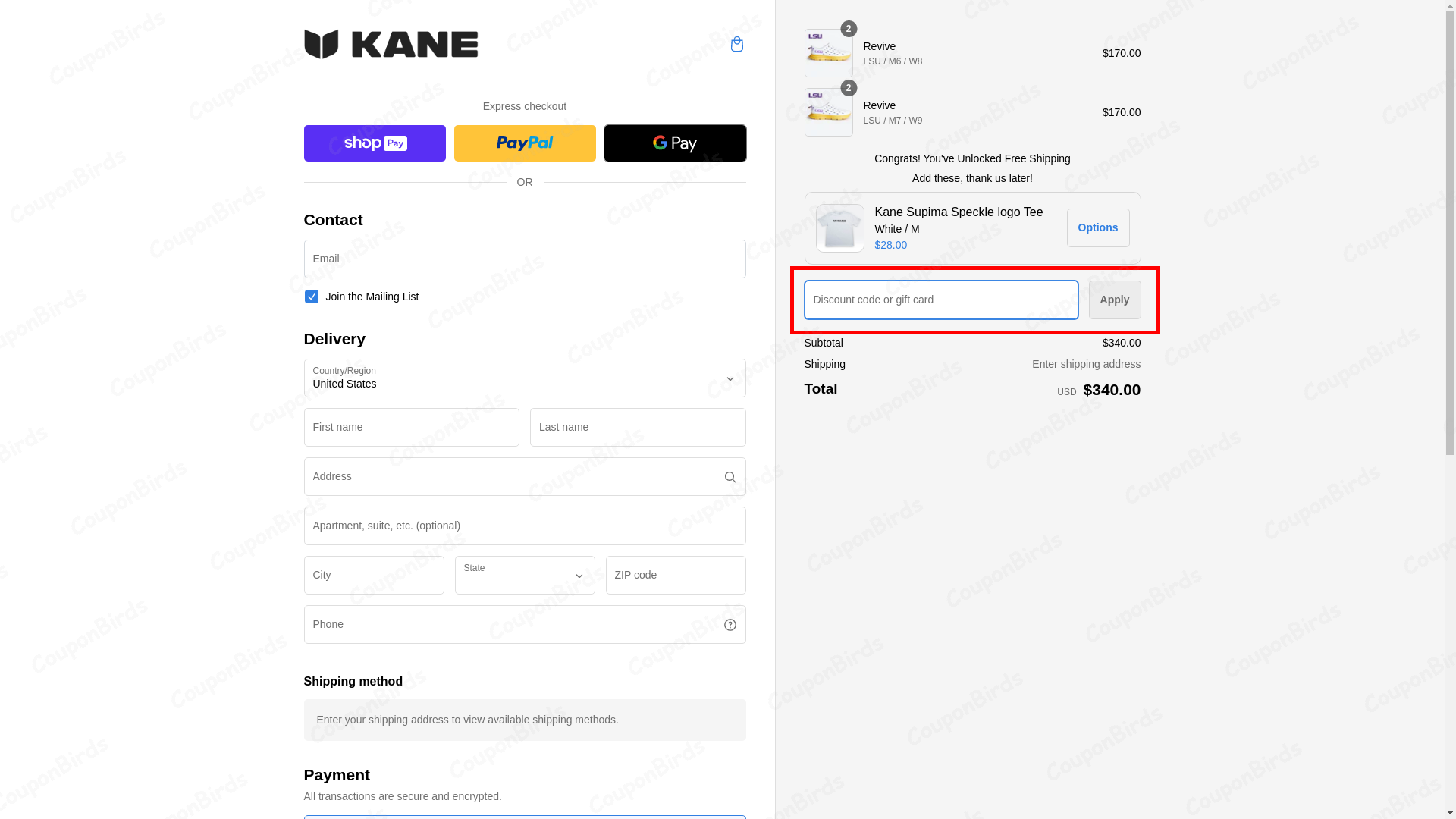The image size is (1456, 819).
Task: Click the Revive LSU M6/W8 product thumbnail
Action: [828, 53]
